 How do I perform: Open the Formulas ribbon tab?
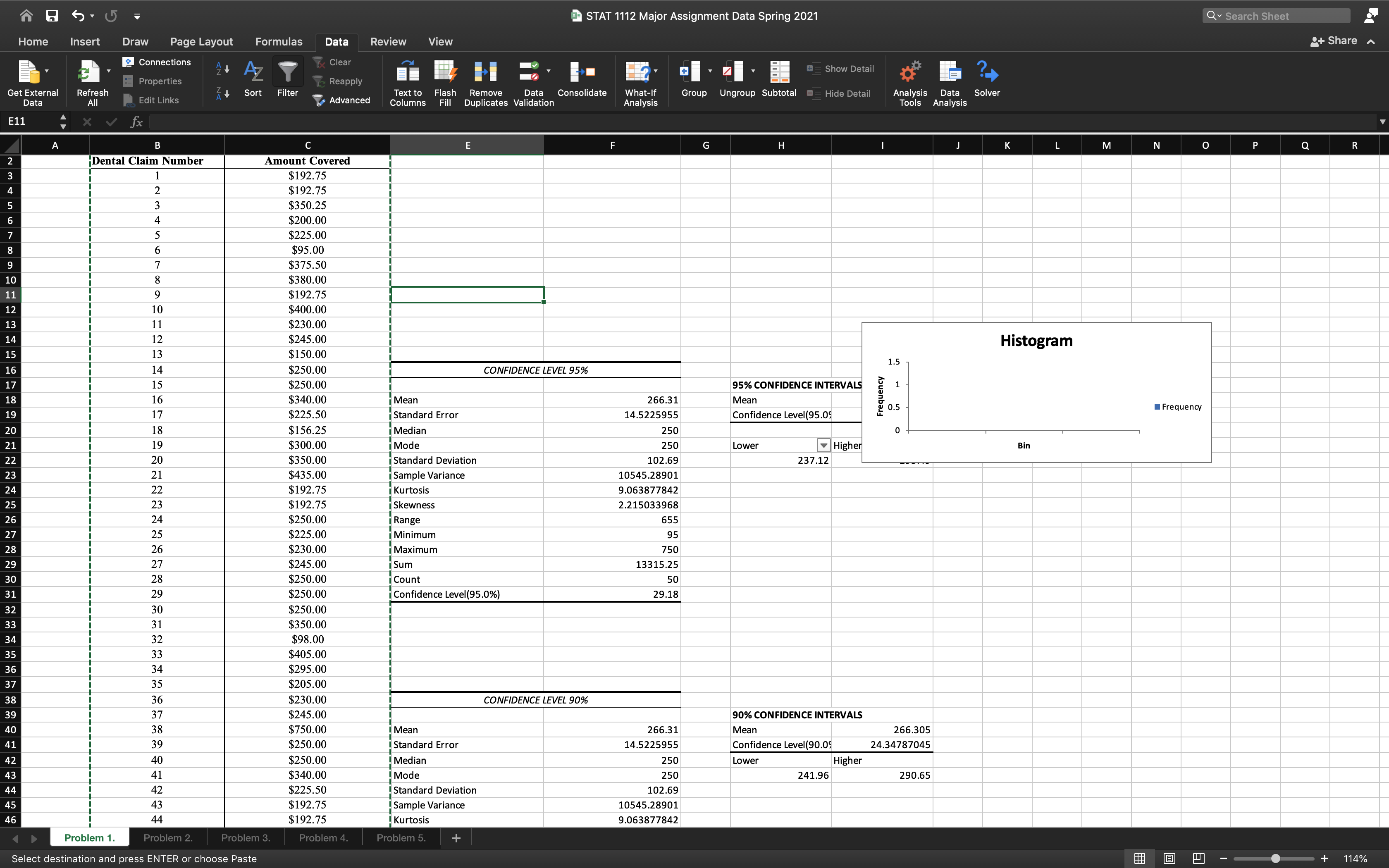[x=278, y=41]
